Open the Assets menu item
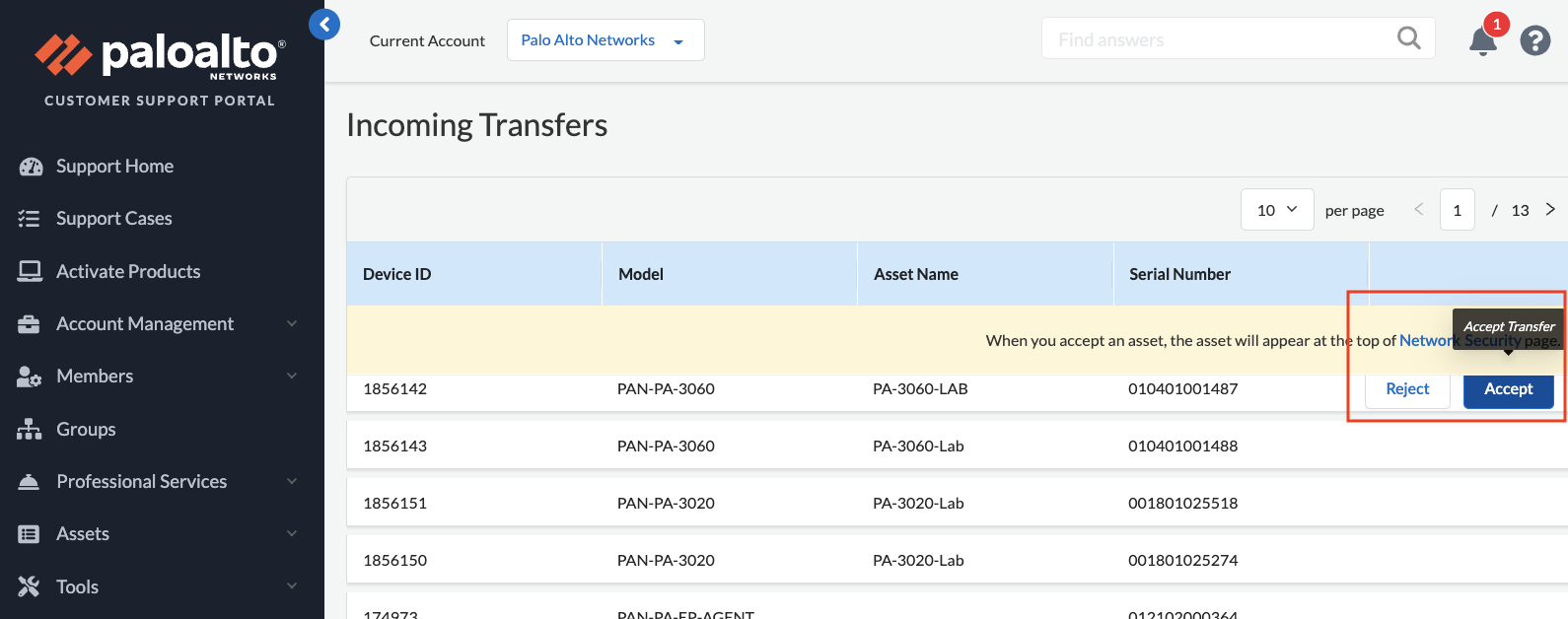Screen dimensions: 1568x619 pyautogui.click(x=83, y=533)
